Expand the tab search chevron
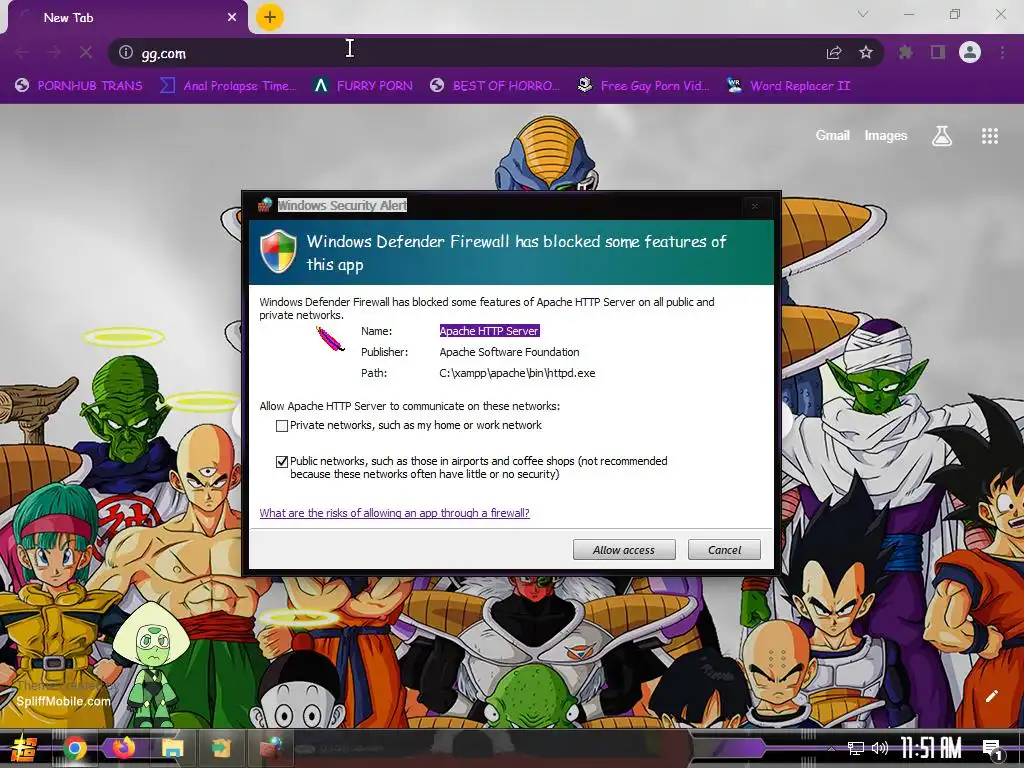Image resolution: width=1024 pixels, height=768 pixels. (863, 14)
